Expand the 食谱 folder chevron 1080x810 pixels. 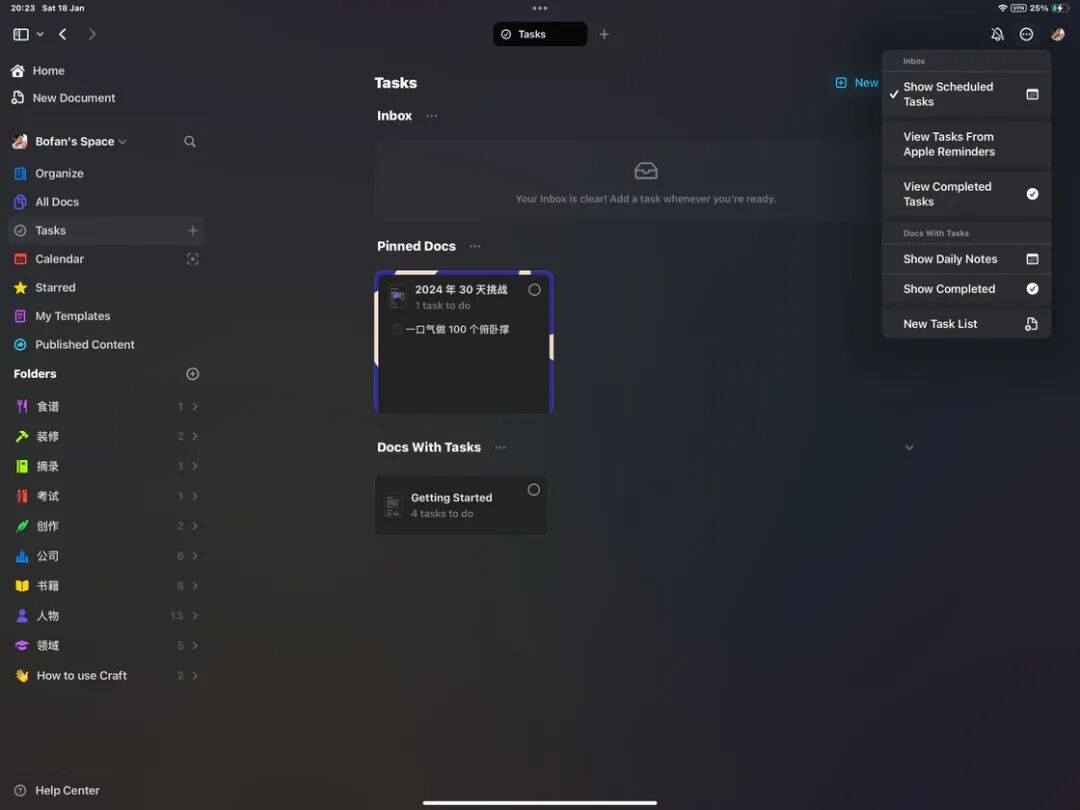point(195,407)
